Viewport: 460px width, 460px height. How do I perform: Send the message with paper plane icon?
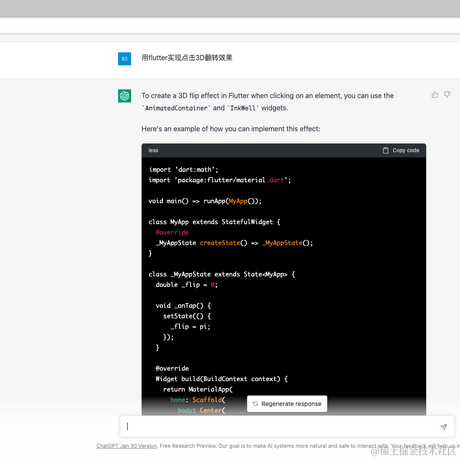click(443, 427)
